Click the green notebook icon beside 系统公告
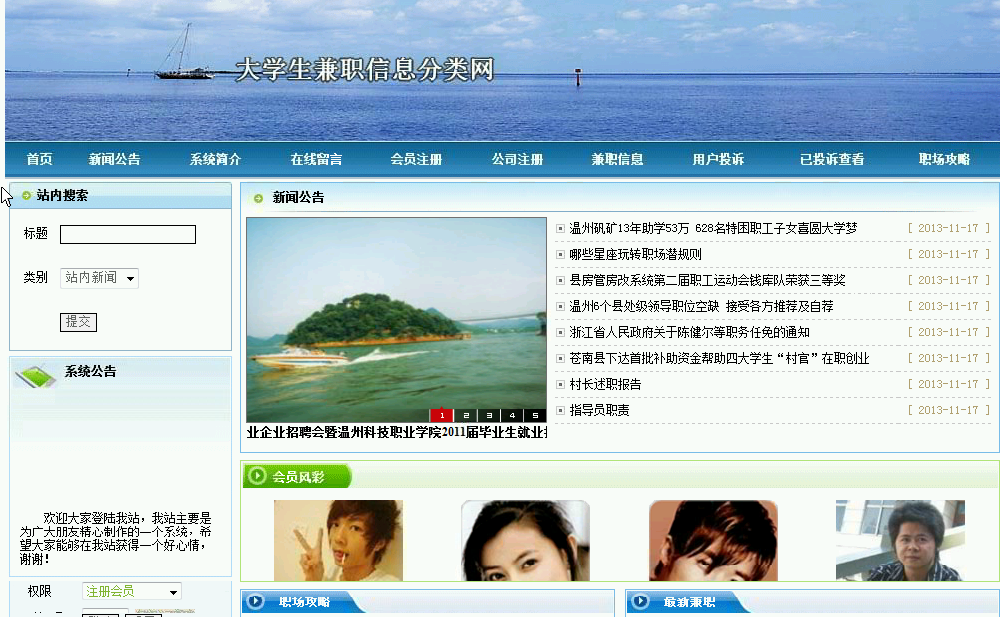1000x617 pixels. pyautogui.click(x=35, y=376)
